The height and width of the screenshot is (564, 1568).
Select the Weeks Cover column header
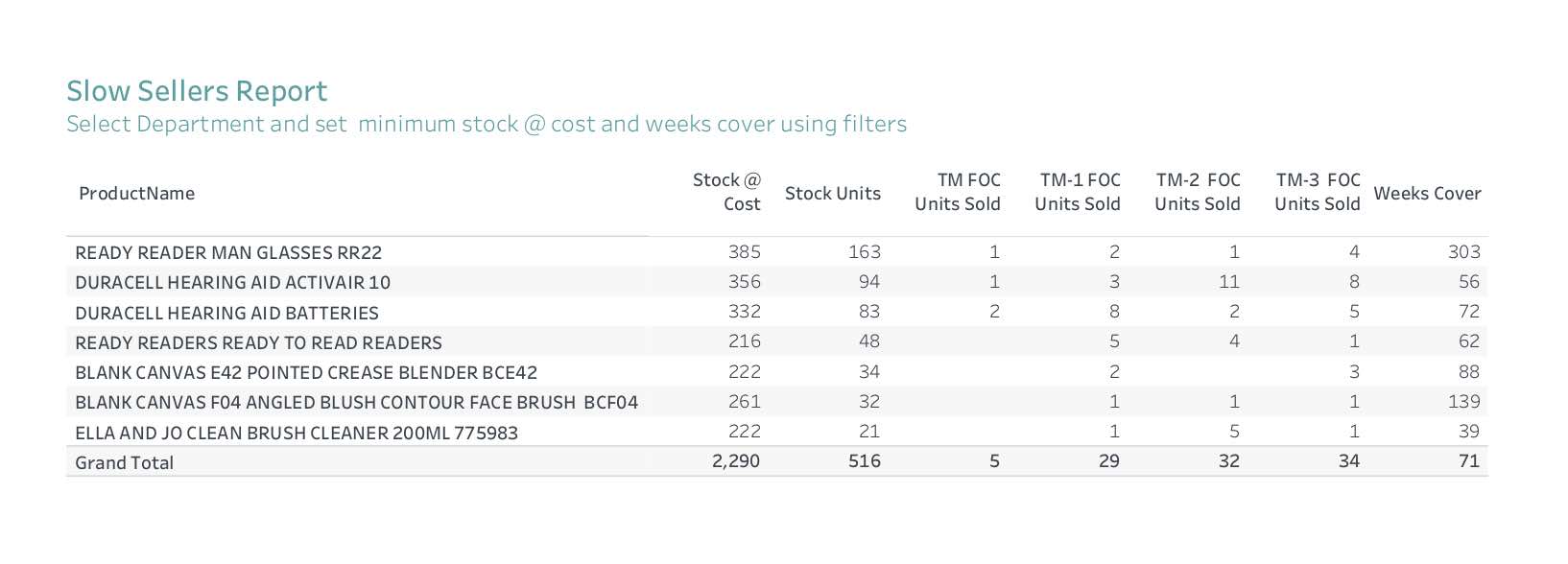point(1427,194)
